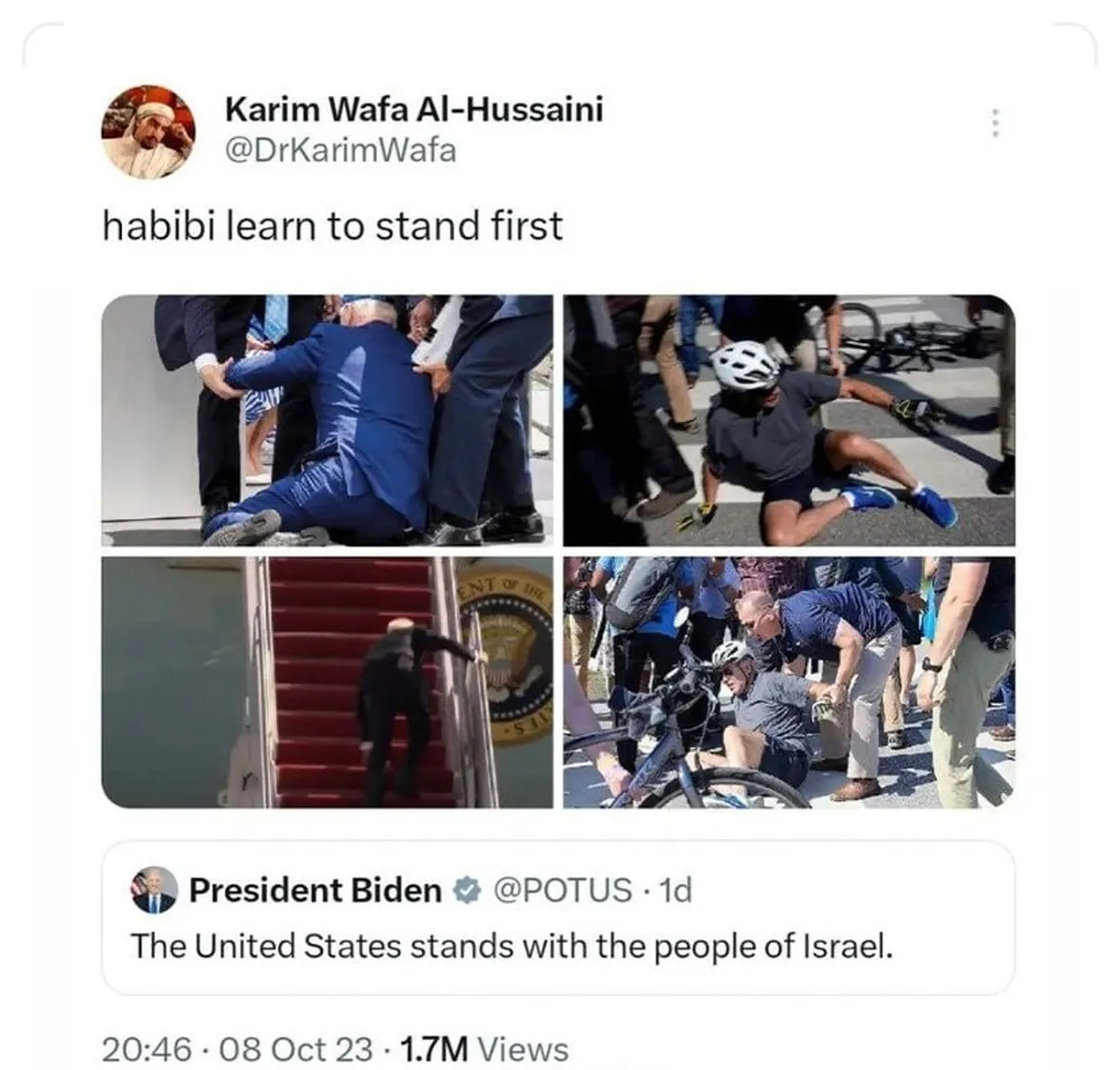Open the display name Karim Wafa Al-Hussaini

tap(413, 109)
